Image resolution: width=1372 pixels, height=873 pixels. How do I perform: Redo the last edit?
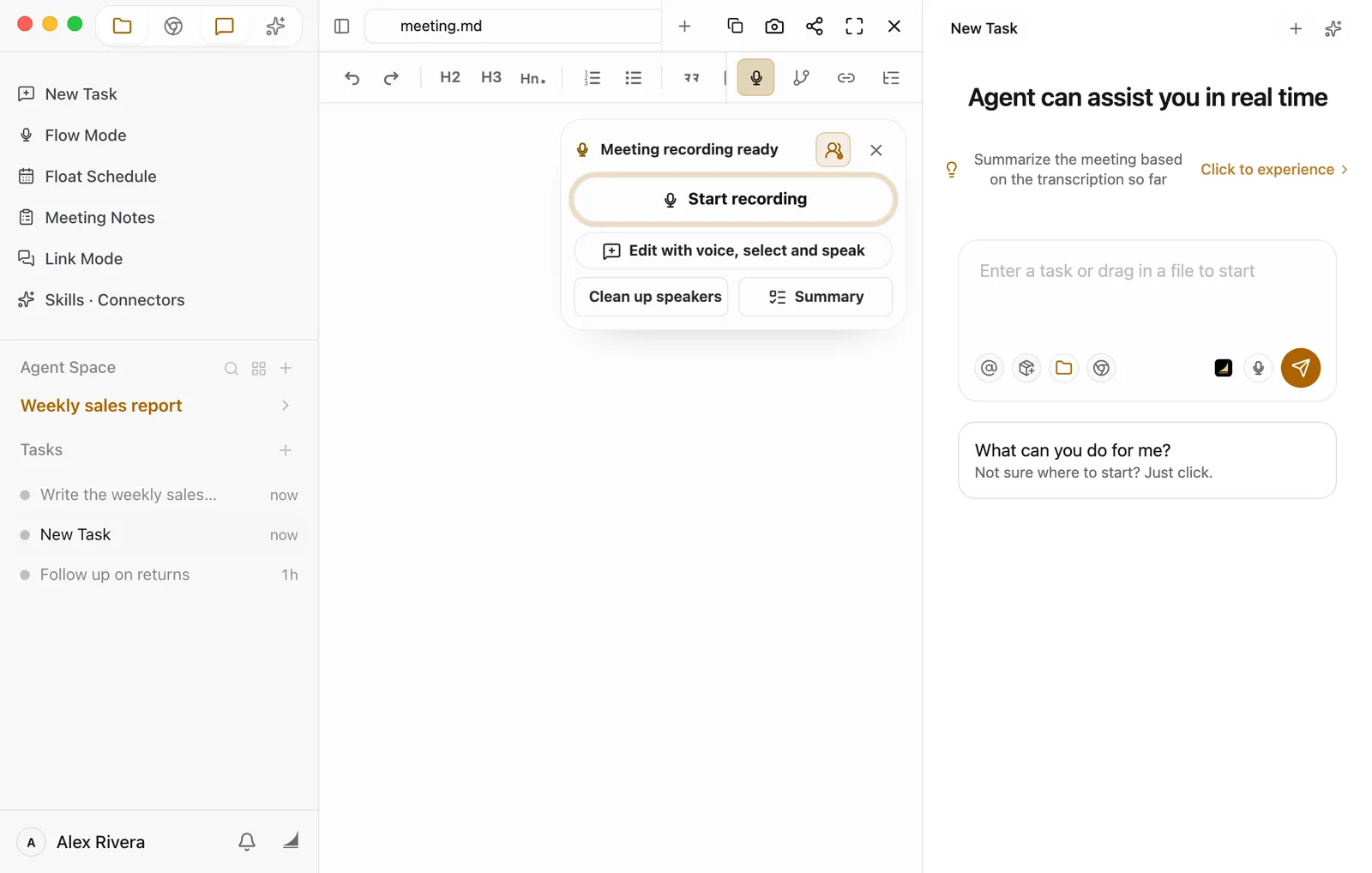point(391,78)
